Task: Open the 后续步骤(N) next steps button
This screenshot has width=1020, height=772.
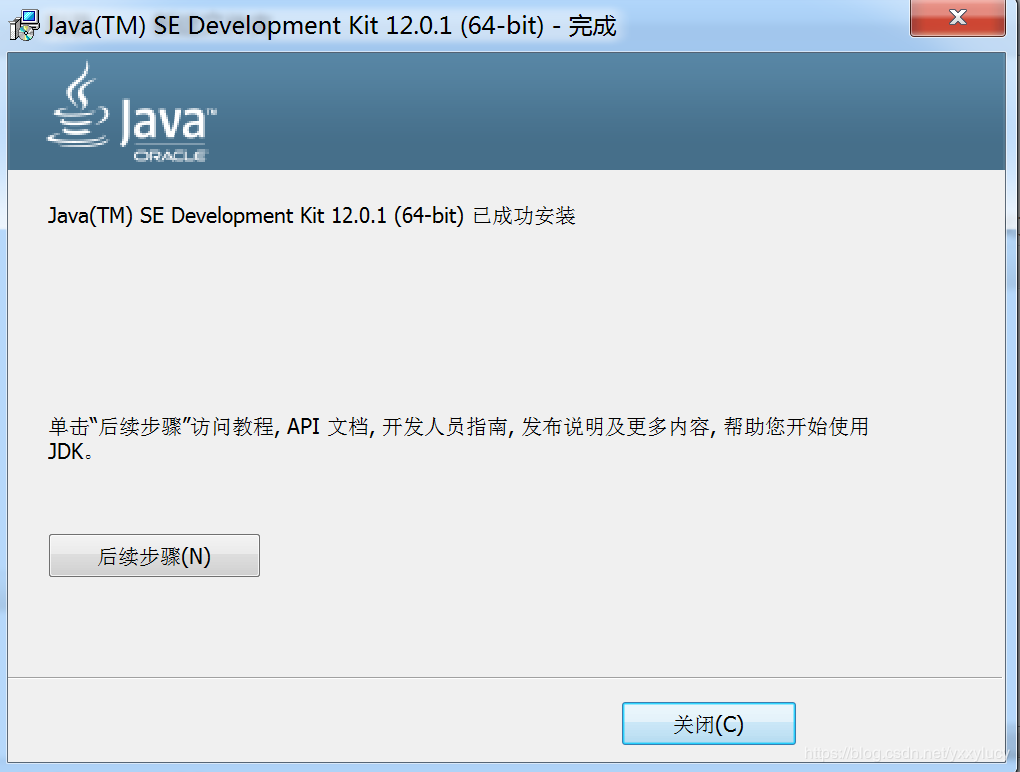Action: [x=154, y=555]
